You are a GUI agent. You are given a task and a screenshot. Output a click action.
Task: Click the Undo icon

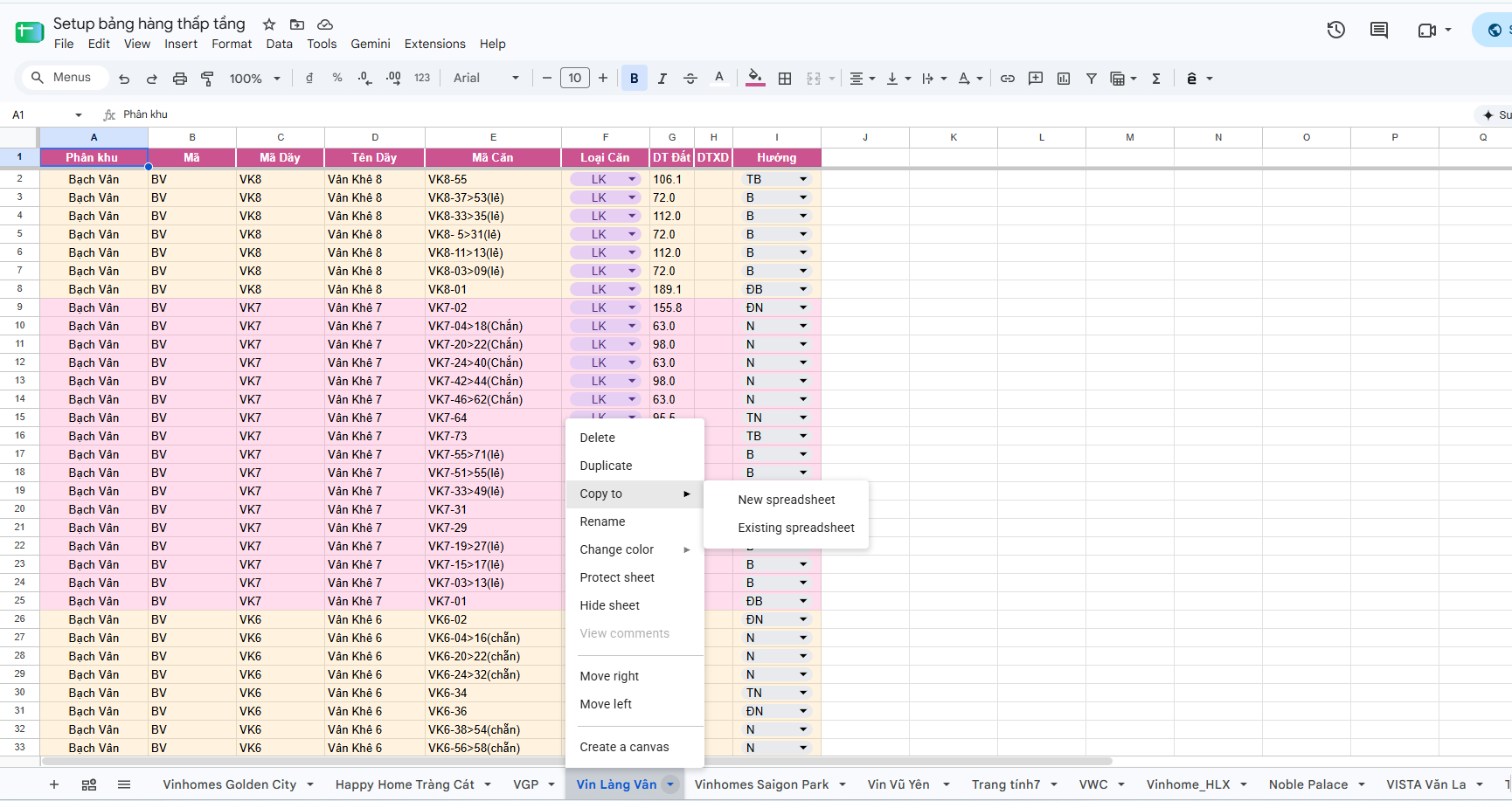tap(124, 79)
